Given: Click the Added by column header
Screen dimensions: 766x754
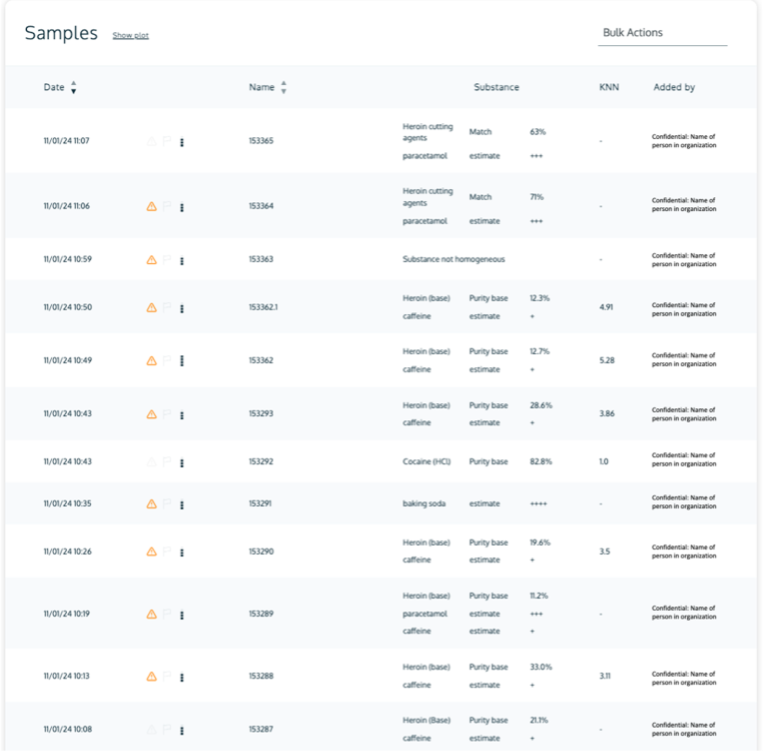Looking at the screenshot, I should [x=674, y=88].
